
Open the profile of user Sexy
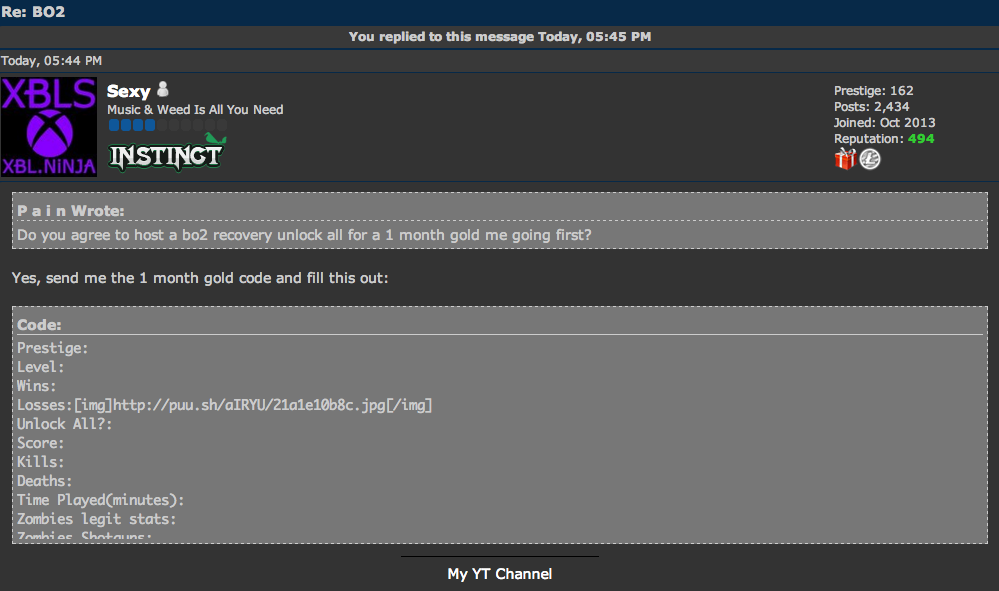[128, 91]
